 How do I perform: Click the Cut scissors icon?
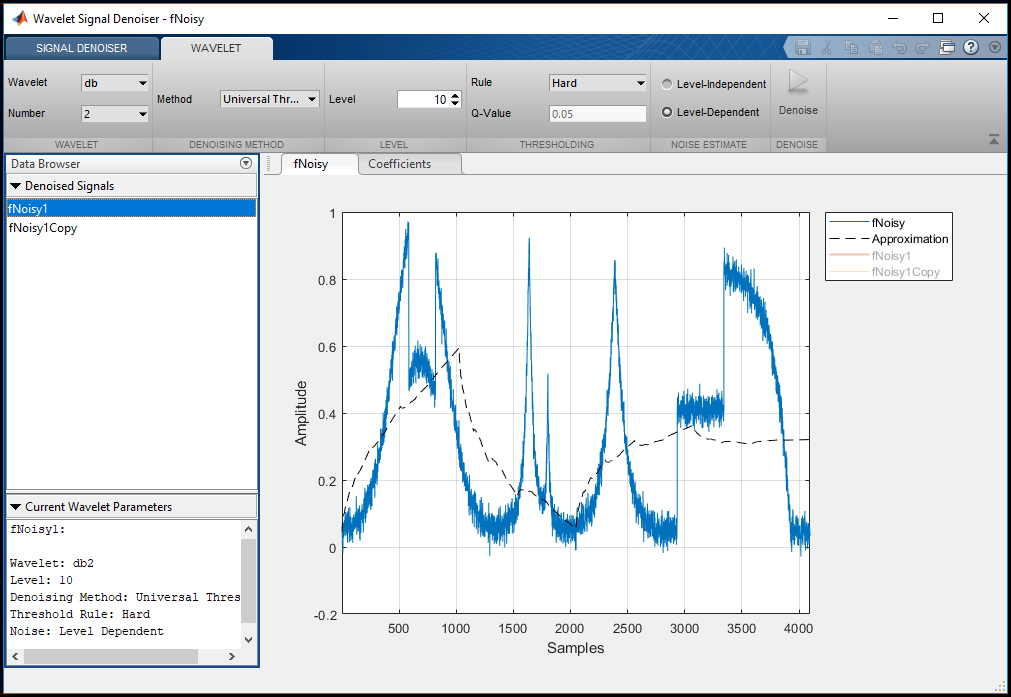click(826, 47)
